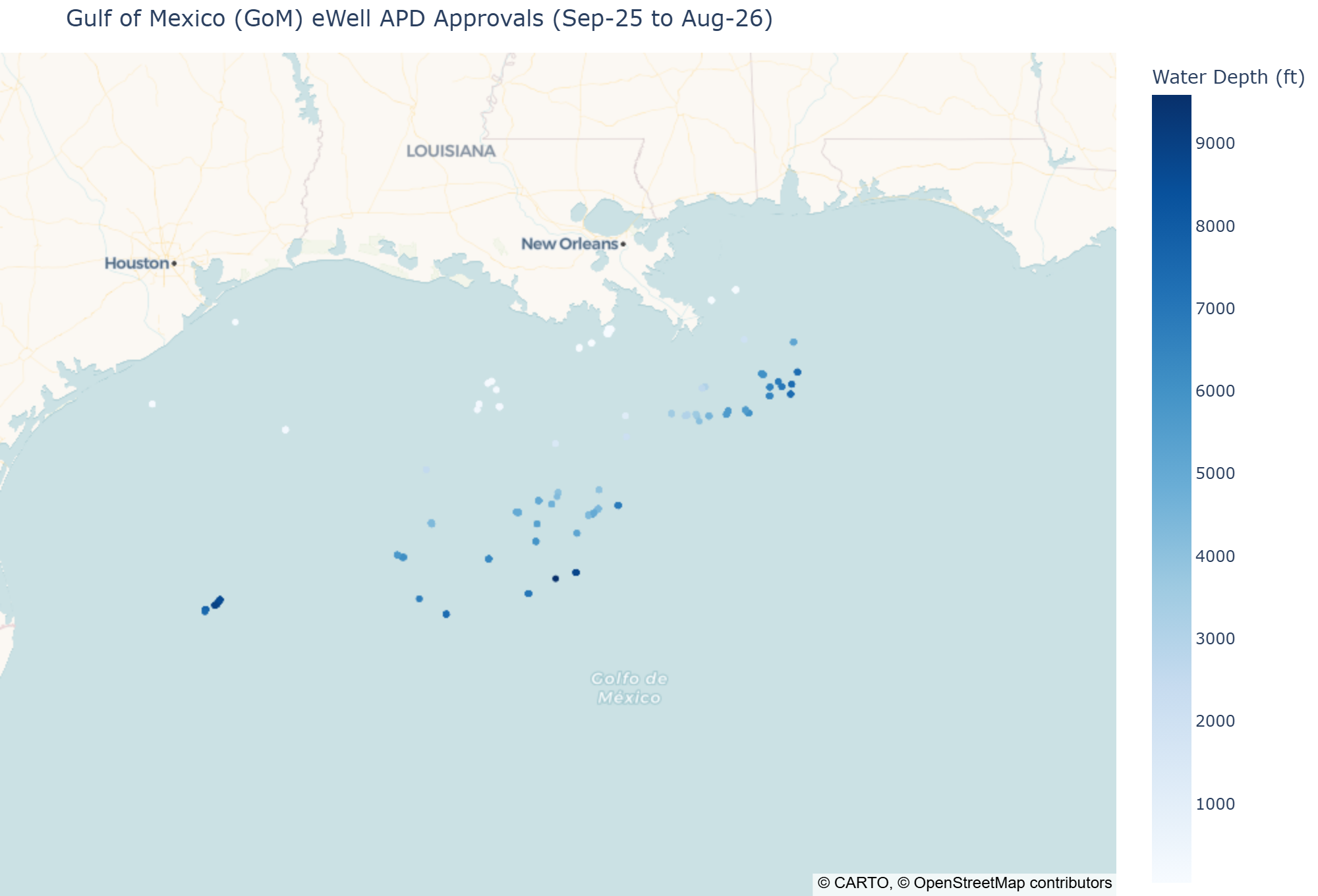The image size is (1318, 896).
Task: Click the CARTO OpenStreetMap attribution text
Action: [964, 883]
